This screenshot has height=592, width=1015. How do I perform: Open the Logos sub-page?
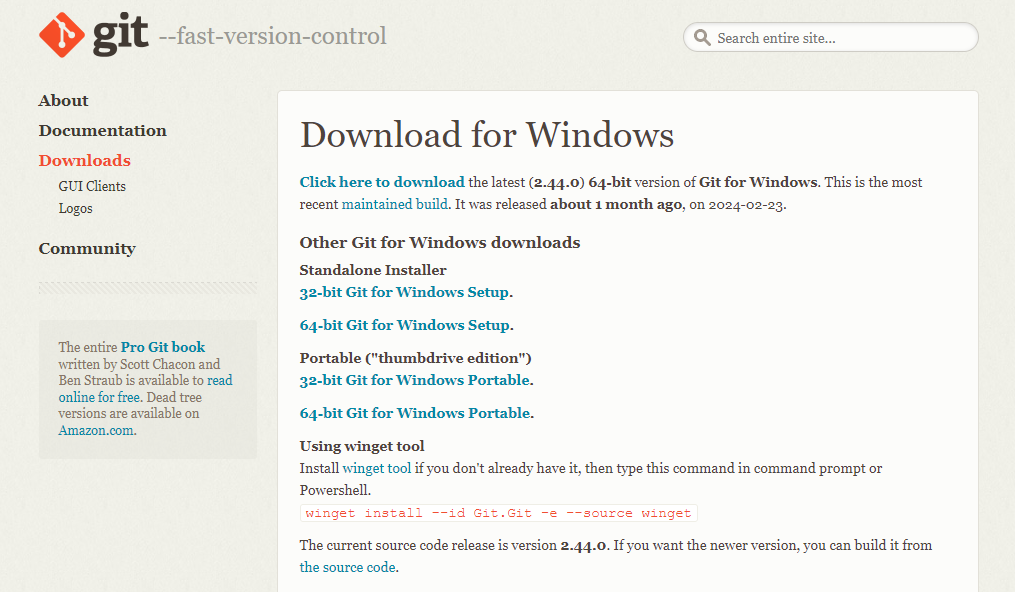75,208
